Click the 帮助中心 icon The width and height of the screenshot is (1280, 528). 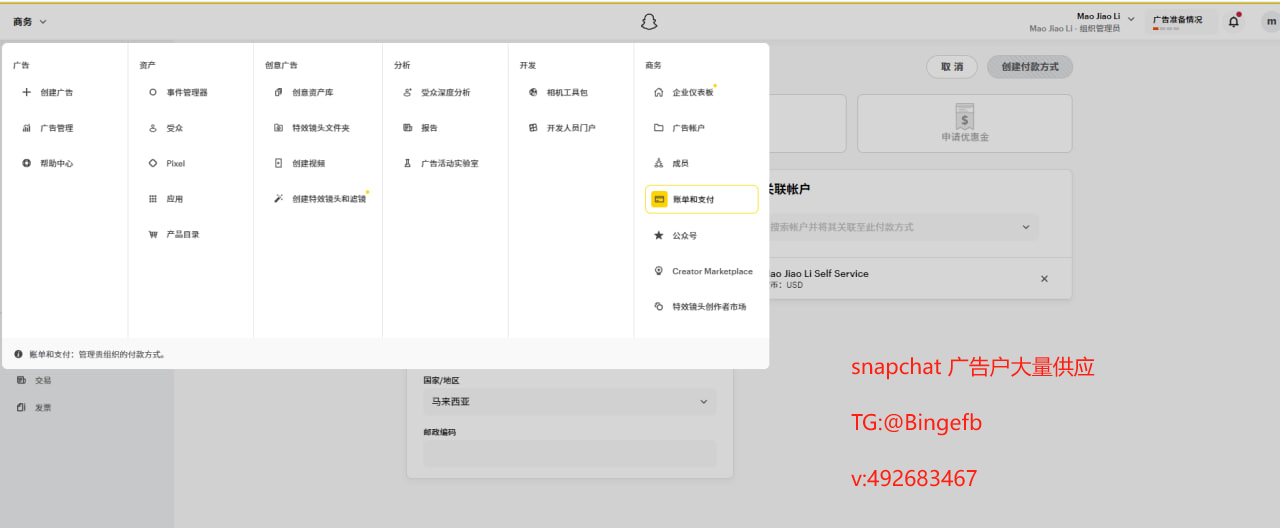click(x=26, y=163)
